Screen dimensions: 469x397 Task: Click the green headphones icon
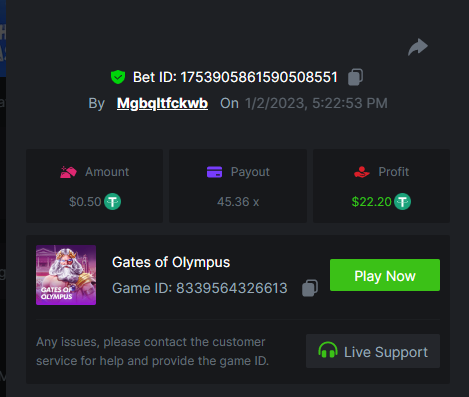[328, 350]
